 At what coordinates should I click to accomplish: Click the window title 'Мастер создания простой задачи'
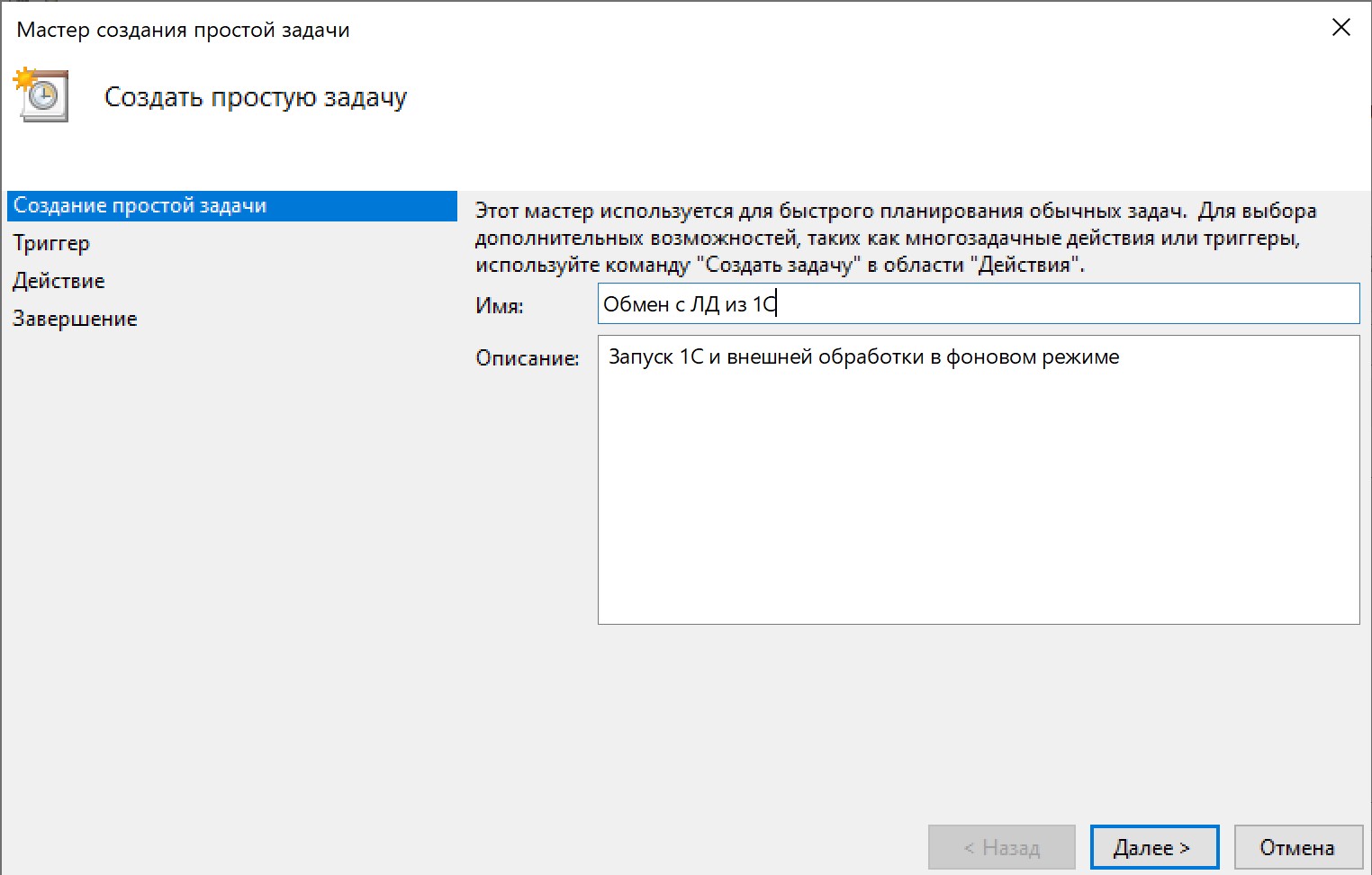point(183,30)
